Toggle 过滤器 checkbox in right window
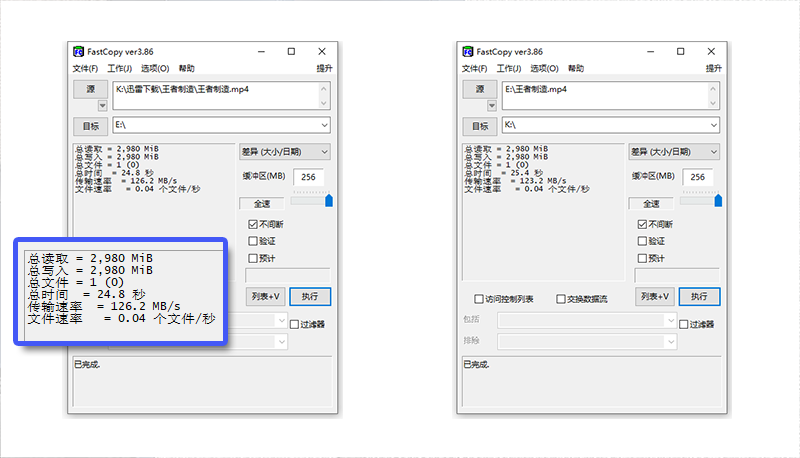This screenshot has height=458, width=800. tap(684, 324)
